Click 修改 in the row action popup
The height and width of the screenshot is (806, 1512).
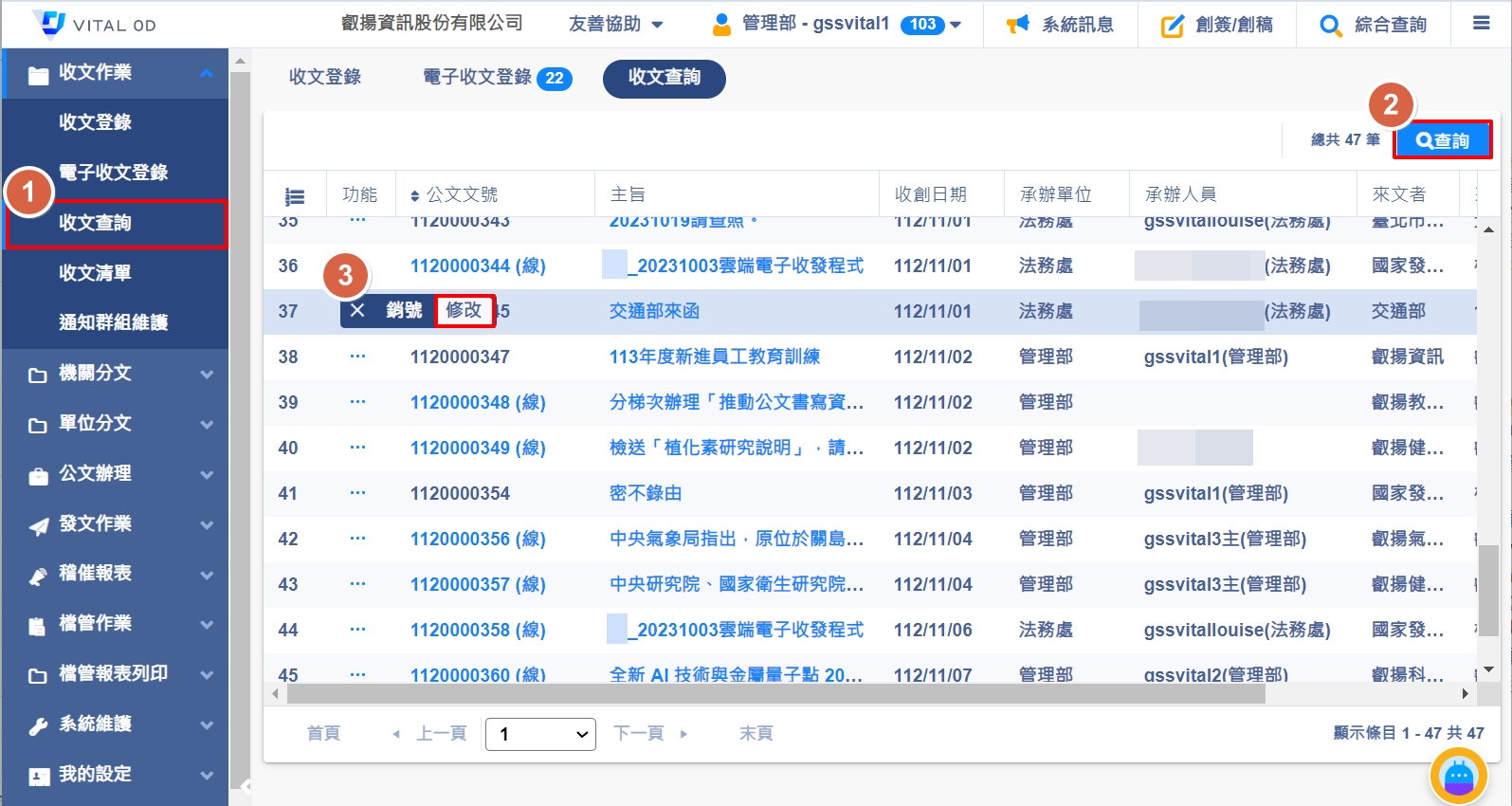(465, 310)
